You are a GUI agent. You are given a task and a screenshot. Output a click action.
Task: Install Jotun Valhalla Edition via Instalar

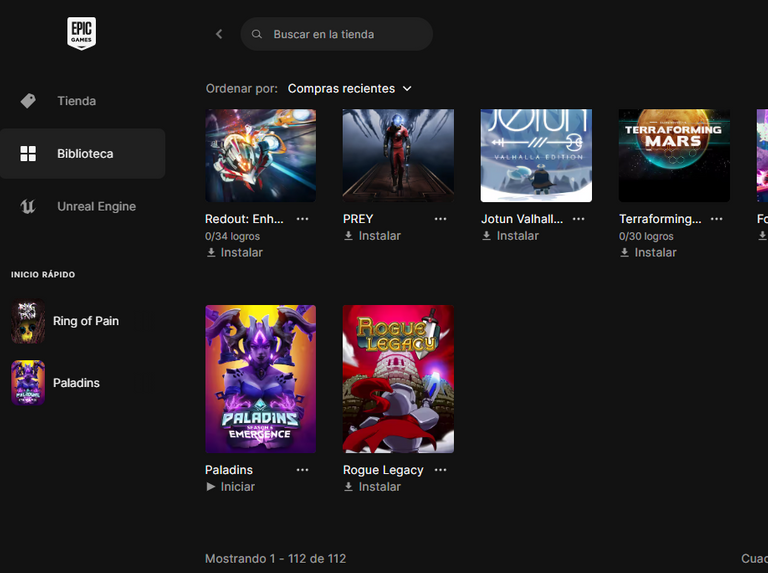pos(510,236)
